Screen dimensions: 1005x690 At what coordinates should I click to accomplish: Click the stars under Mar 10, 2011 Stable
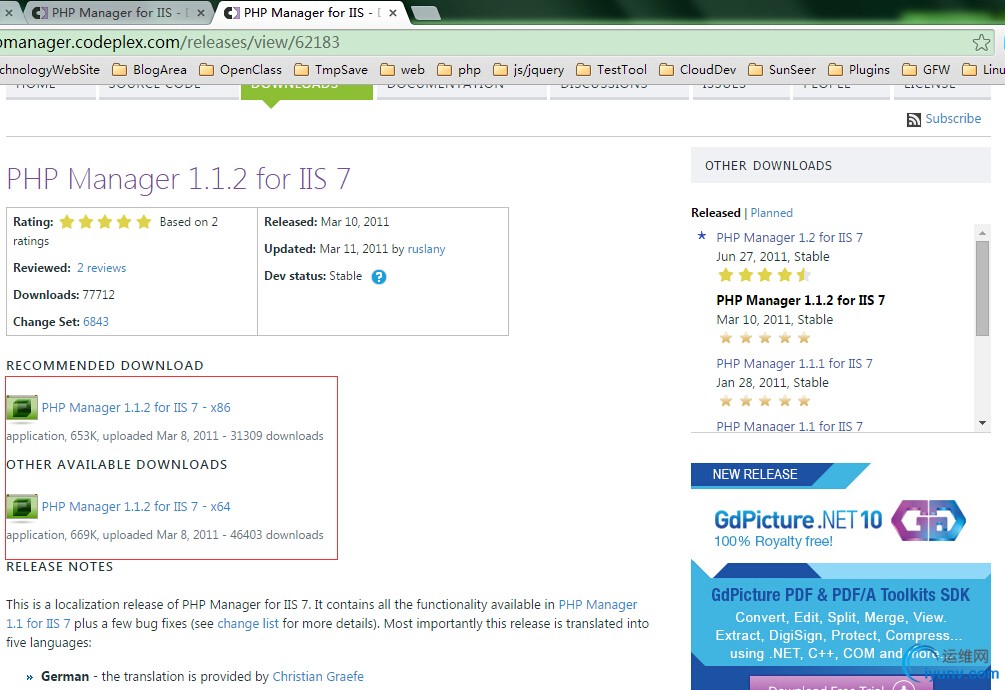coord(765,338)
